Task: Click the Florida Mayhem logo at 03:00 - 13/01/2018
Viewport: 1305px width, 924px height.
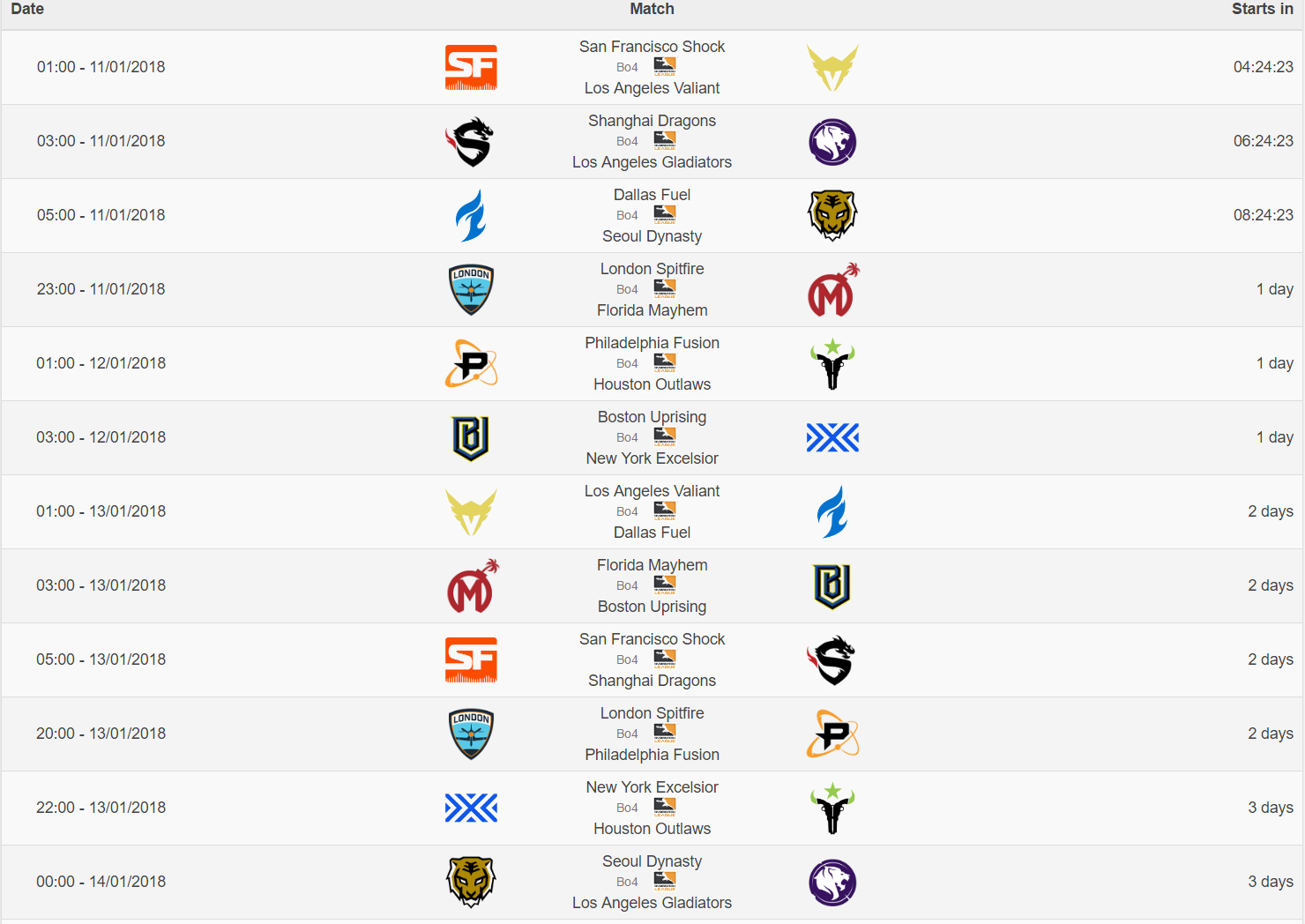Action: (473, 585)
